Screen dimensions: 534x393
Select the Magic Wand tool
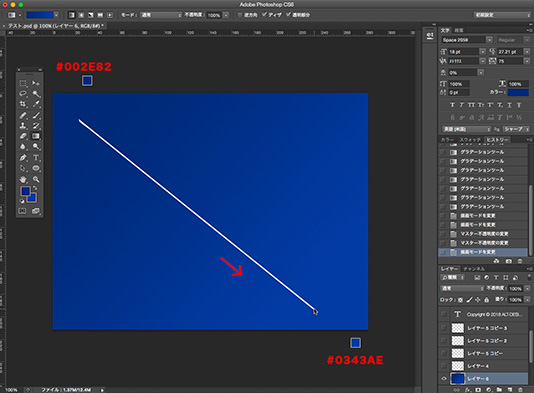(36, 94)
